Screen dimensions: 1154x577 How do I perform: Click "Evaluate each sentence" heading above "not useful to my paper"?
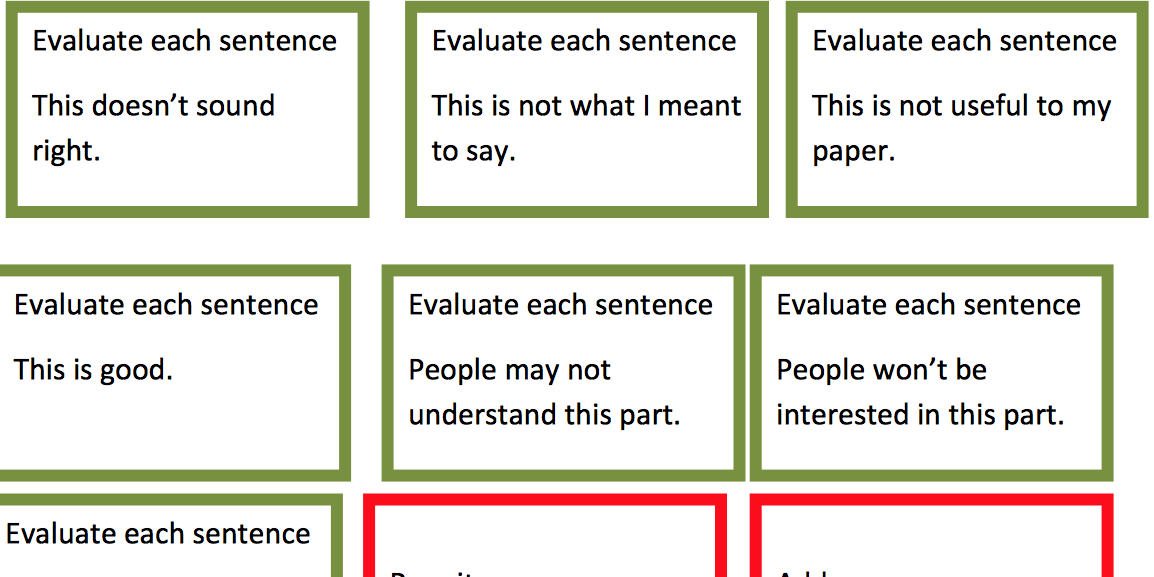point(964,40)
